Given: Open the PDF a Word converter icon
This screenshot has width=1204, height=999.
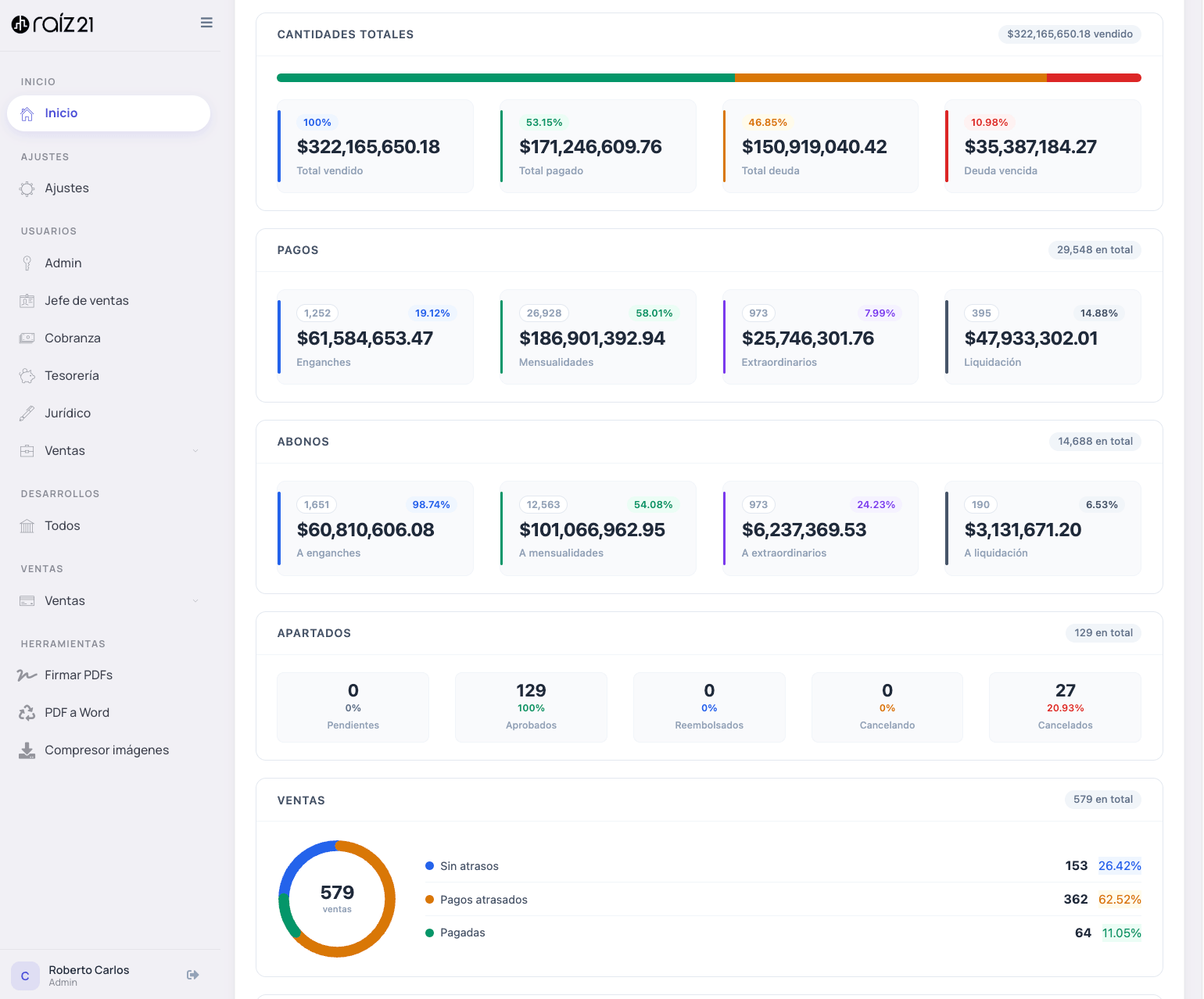Looking at the screenshot, I should [27, 712].
